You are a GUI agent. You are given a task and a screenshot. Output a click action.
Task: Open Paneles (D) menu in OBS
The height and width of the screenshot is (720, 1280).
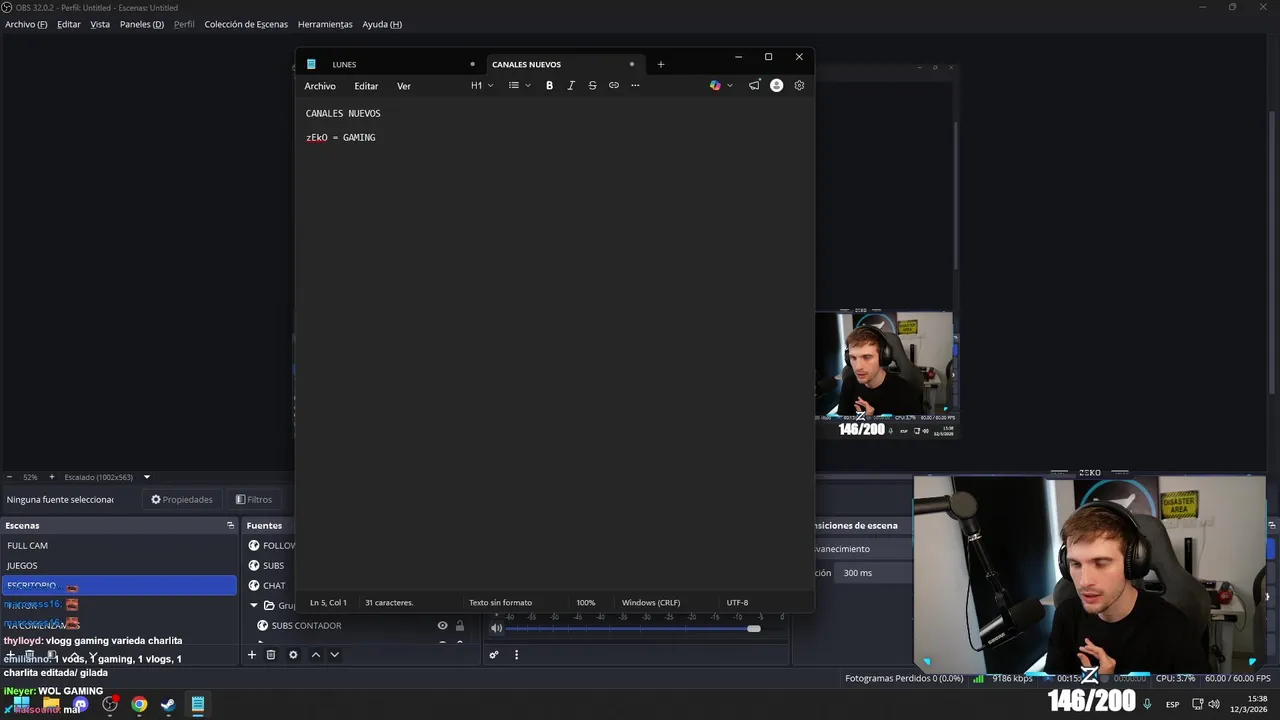click(142, 24)
